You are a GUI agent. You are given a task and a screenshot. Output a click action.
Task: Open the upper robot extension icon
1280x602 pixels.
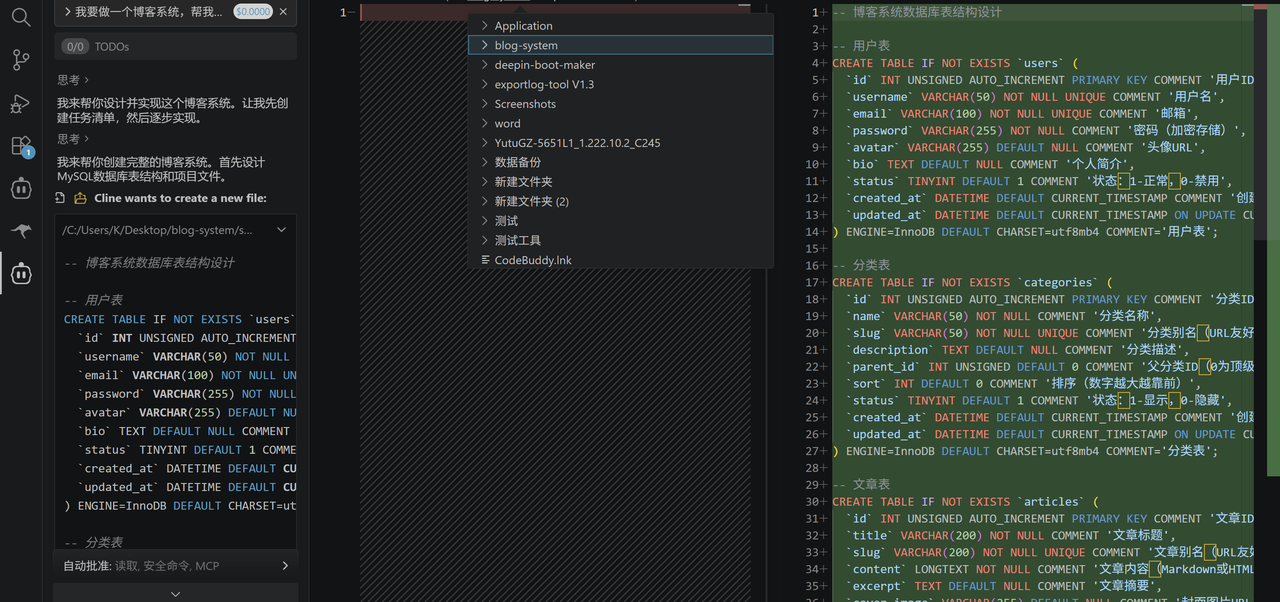click(x=21, y=188)
